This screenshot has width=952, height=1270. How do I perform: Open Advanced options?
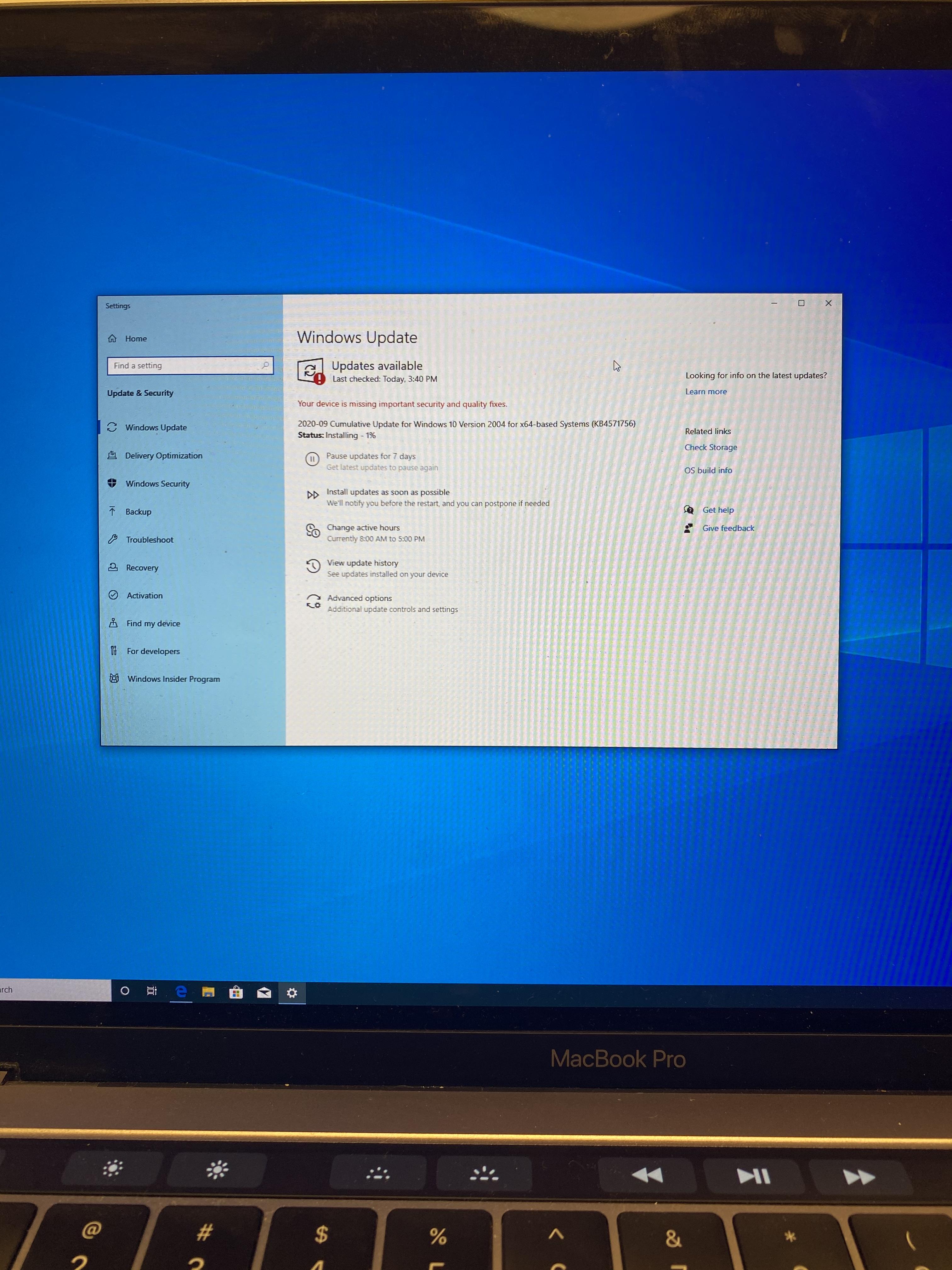tap(359, 598)
